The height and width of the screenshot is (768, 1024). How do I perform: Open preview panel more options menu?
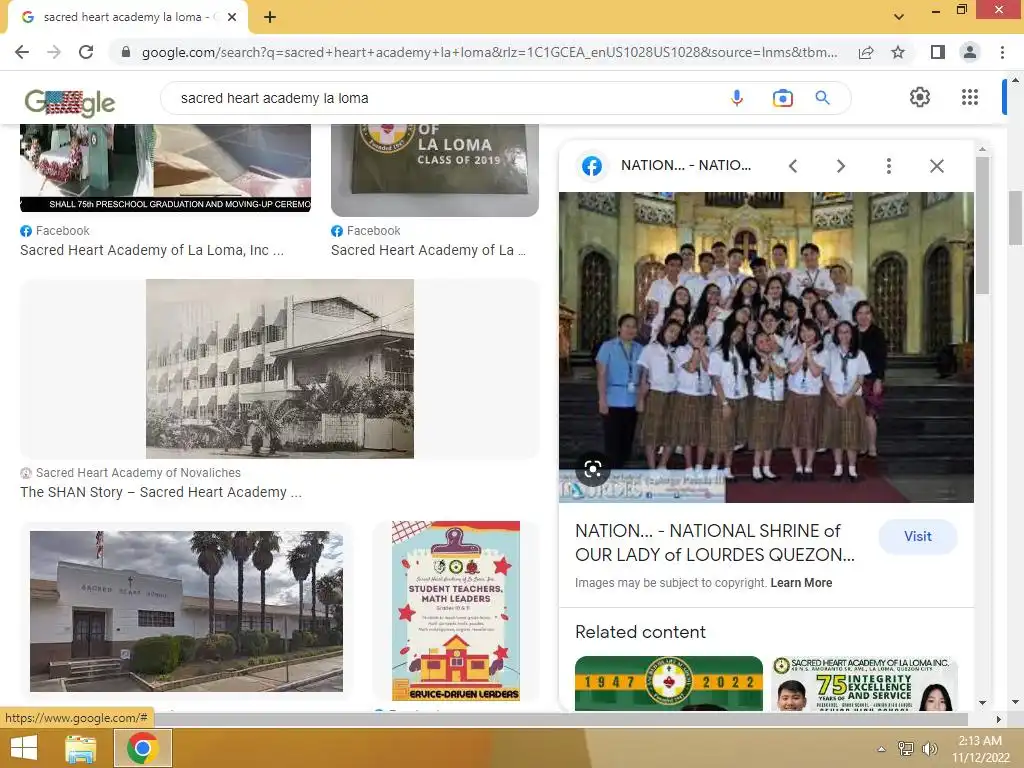tap(888, 166)
